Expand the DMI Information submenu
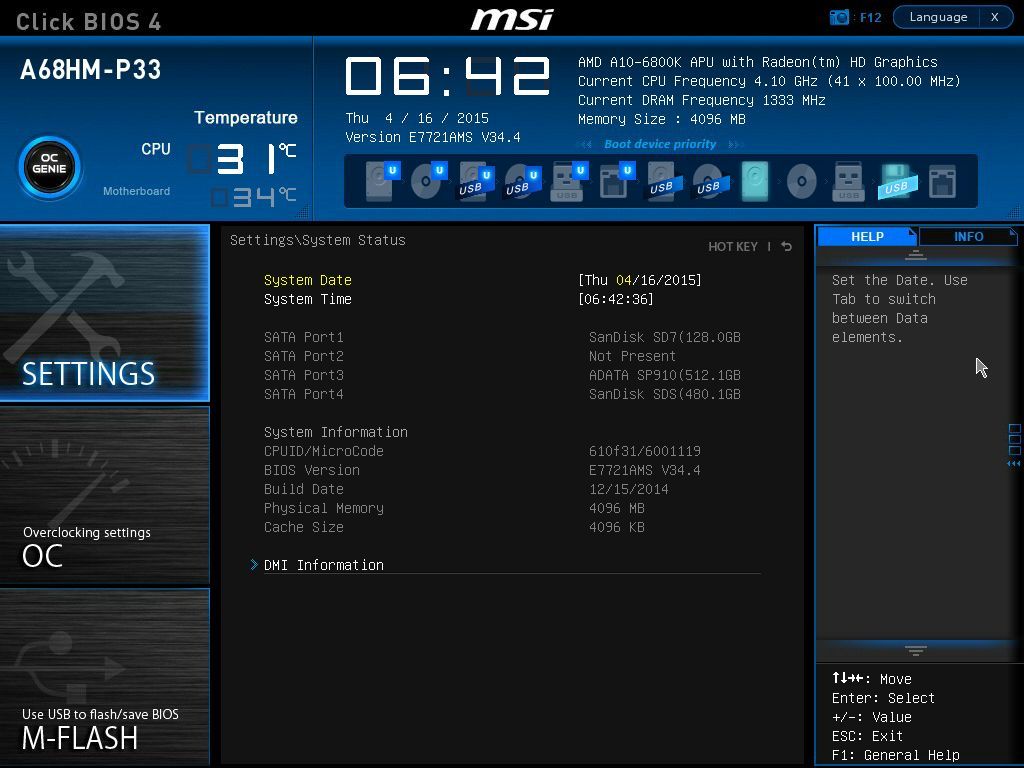Image resolution: width=1024 pixels, height=768 pixels. [323, 565]
